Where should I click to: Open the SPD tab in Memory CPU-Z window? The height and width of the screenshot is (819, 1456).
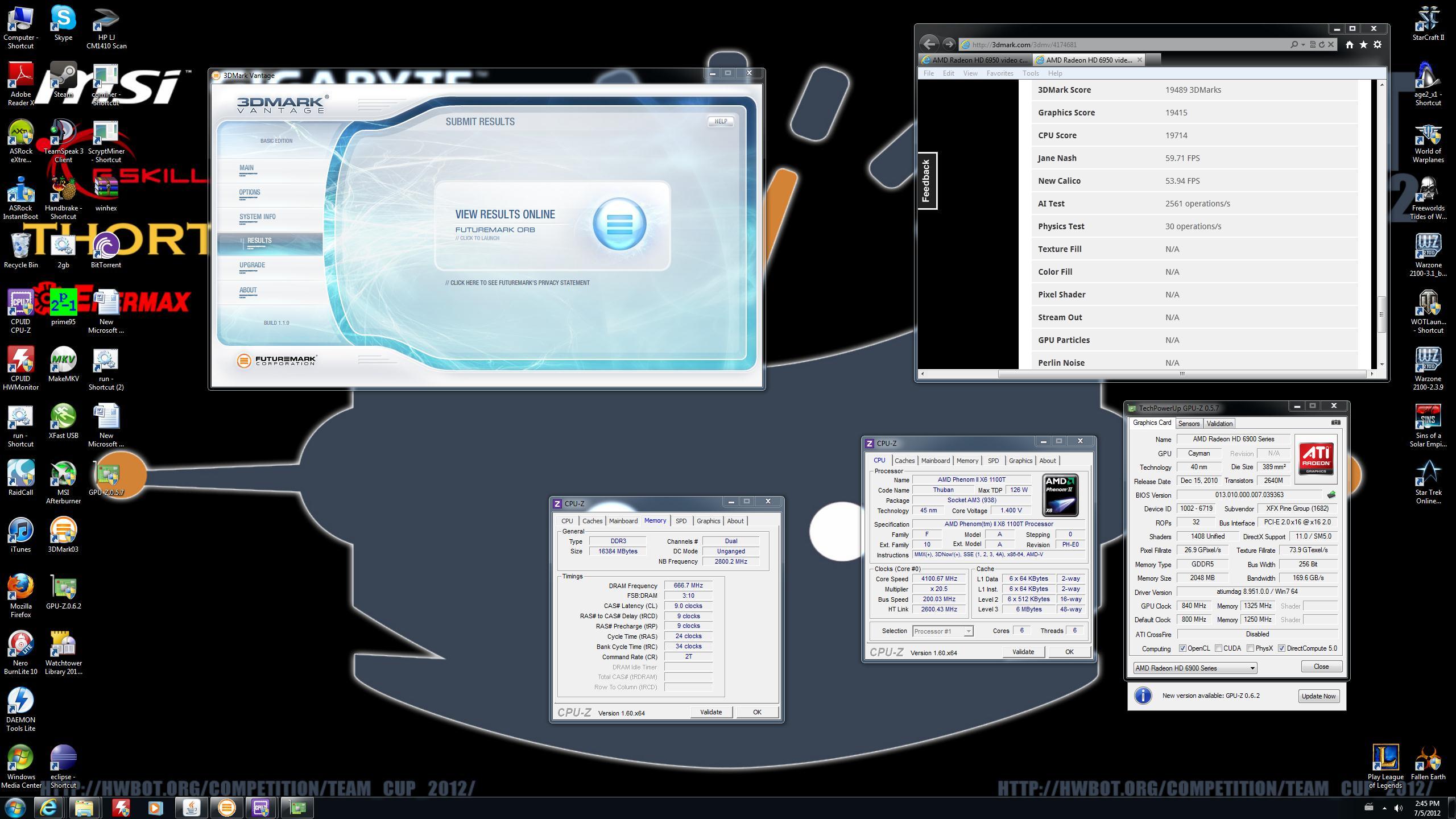pos(681,521)
